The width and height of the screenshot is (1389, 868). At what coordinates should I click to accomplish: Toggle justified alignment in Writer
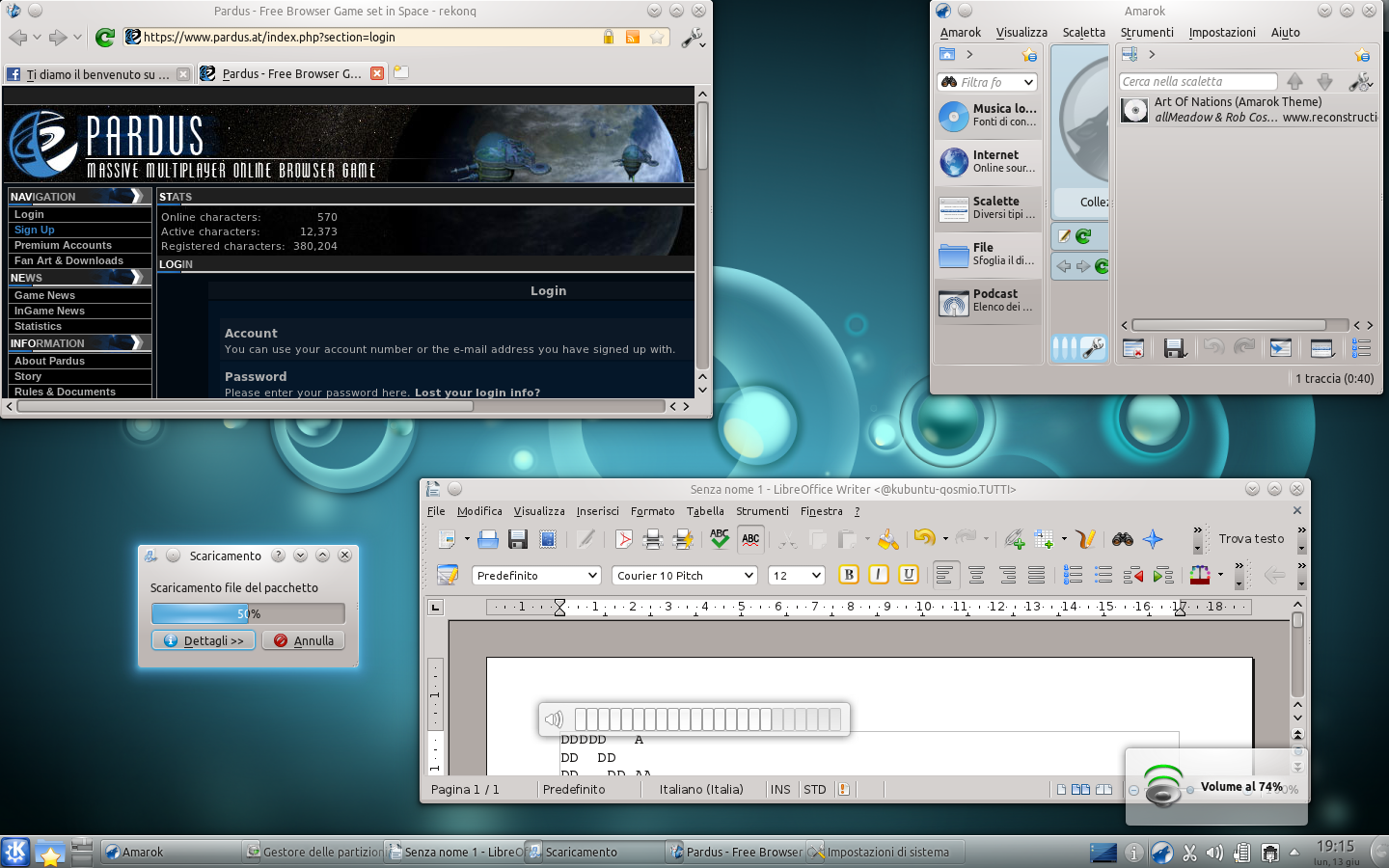pos(1036,575)
